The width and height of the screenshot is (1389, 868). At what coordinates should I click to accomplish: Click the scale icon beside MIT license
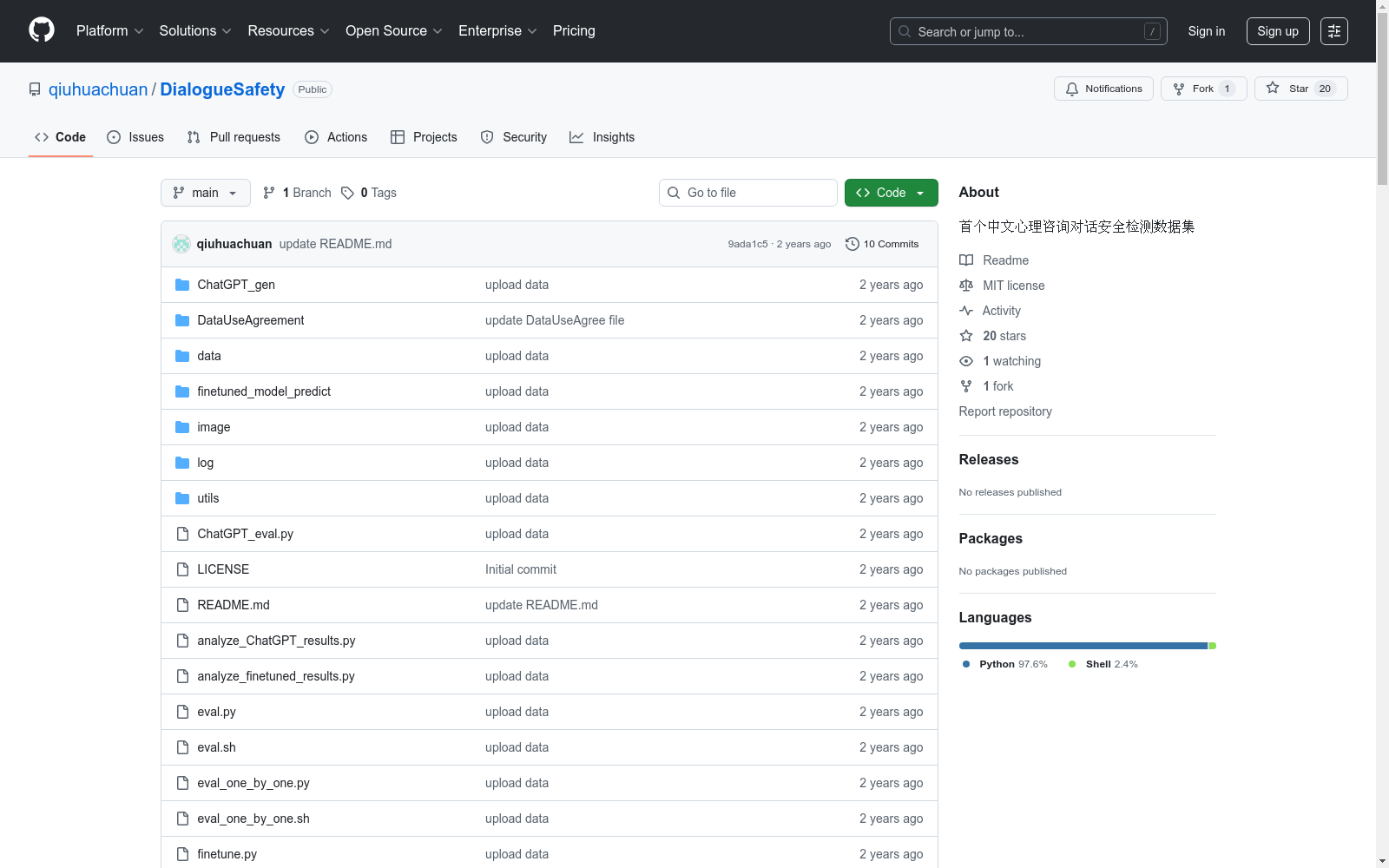pos(966,286)
